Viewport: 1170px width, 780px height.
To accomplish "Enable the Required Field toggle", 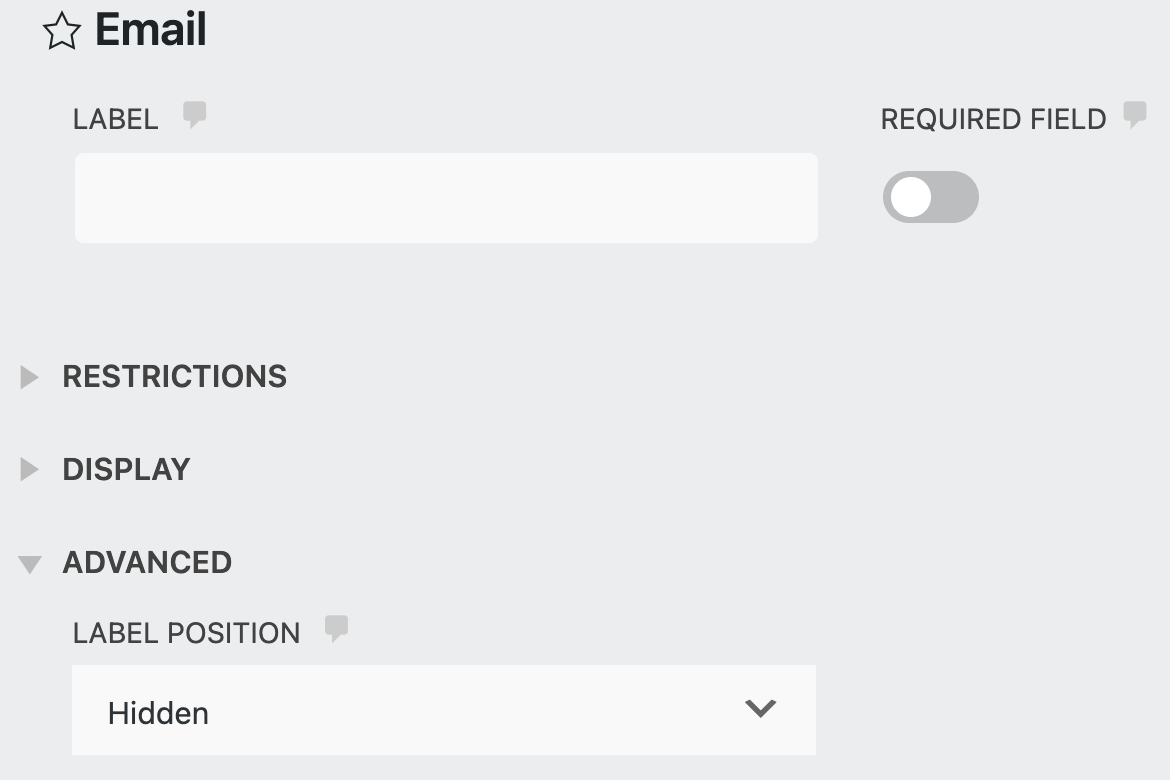I will coord(930,197).
